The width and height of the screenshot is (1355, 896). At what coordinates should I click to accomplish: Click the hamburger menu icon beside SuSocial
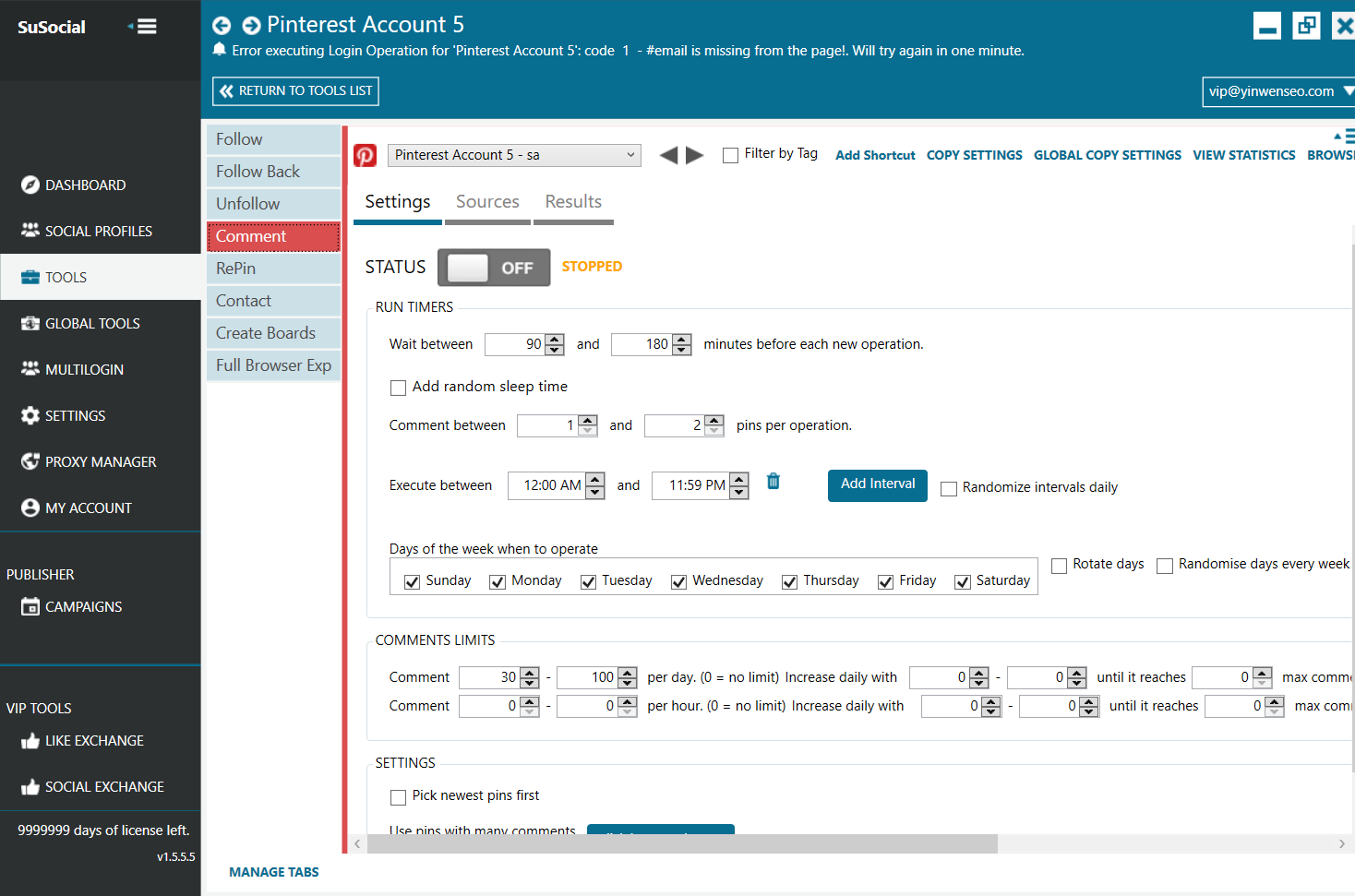point(146,27)
